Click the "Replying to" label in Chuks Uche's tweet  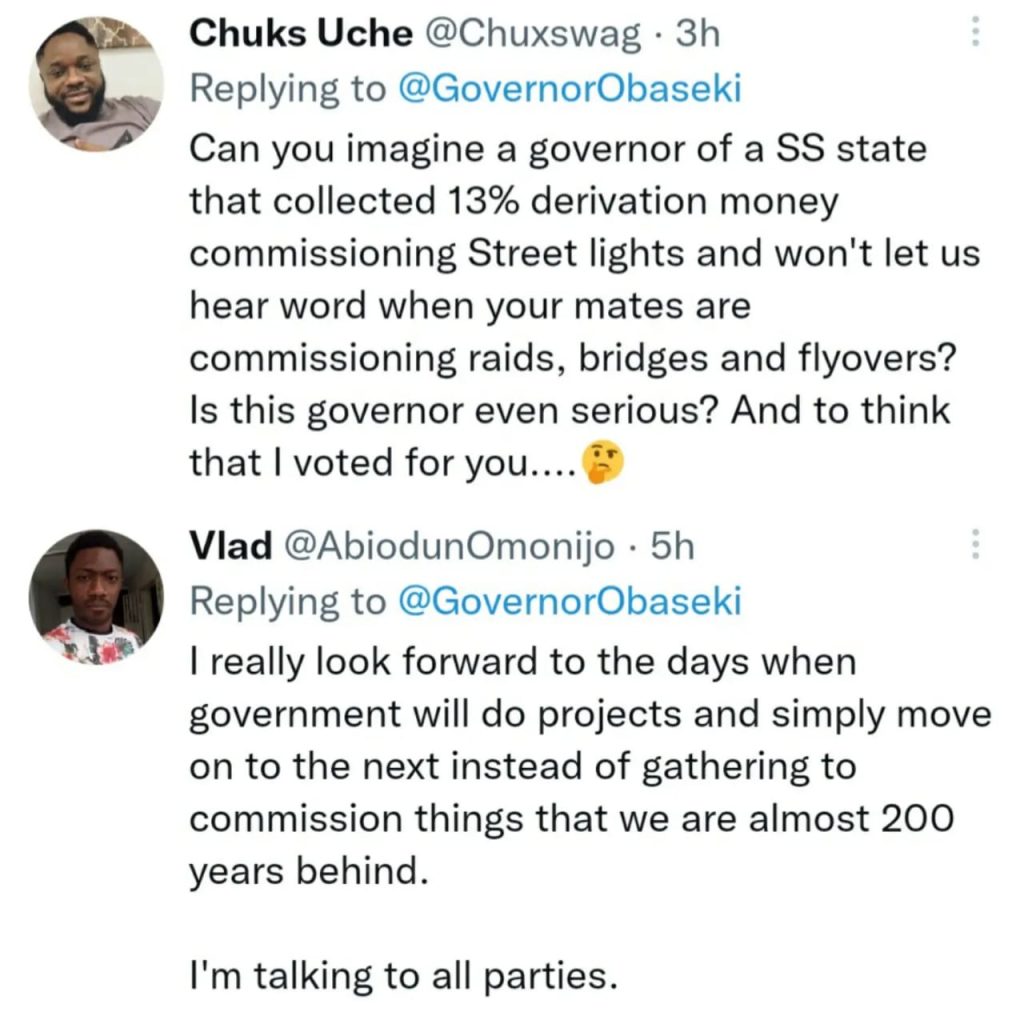(288, 89)
